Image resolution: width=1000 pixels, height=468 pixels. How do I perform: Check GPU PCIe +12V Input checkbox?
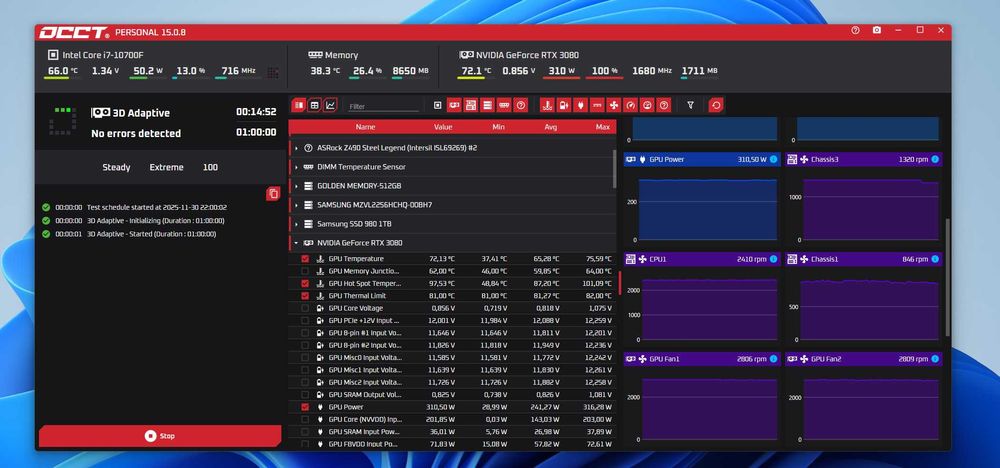coord(305,320)
